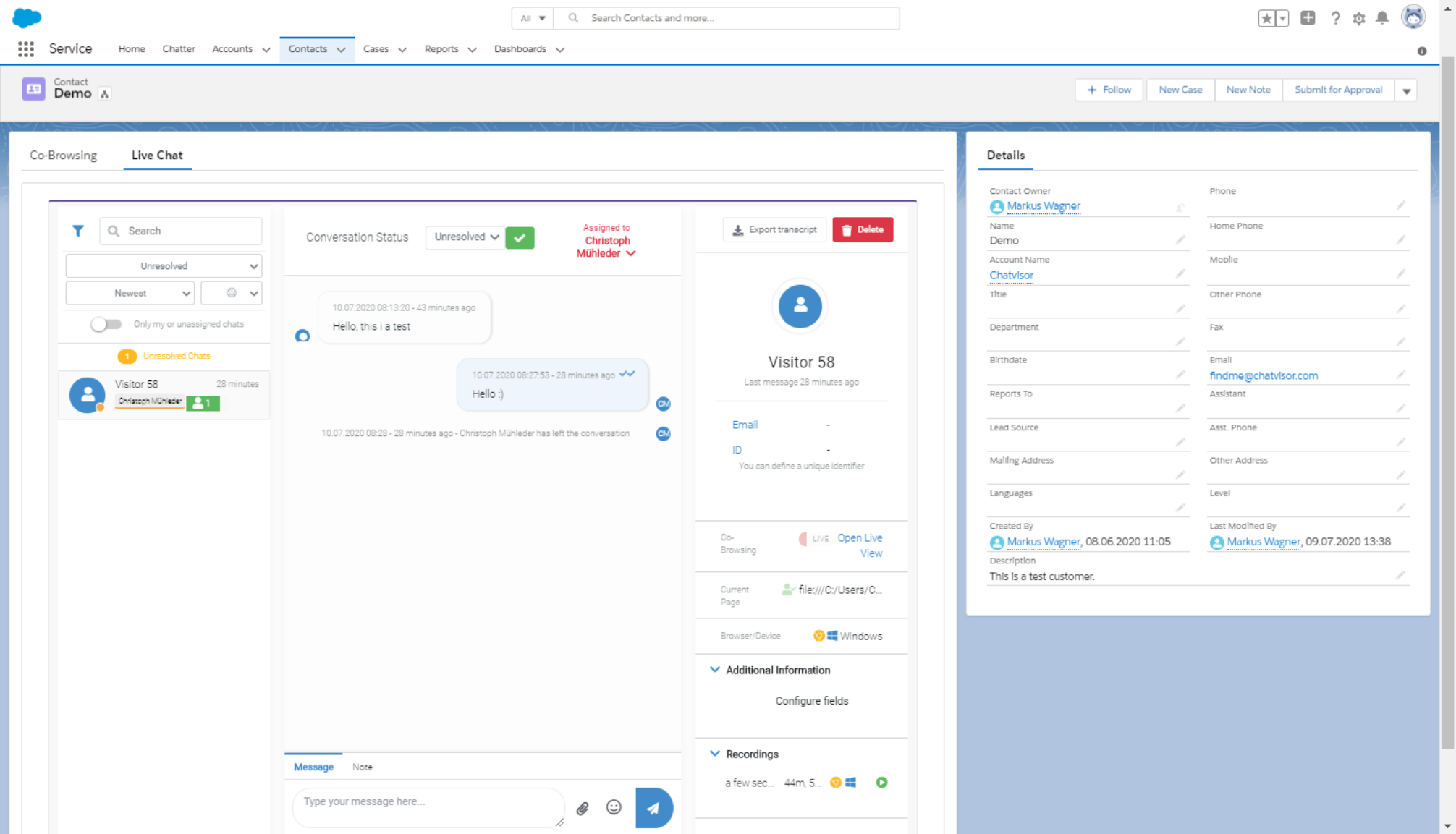Edit the Name field pencil icon
Screen dimensions: 1456x834
1180,239
